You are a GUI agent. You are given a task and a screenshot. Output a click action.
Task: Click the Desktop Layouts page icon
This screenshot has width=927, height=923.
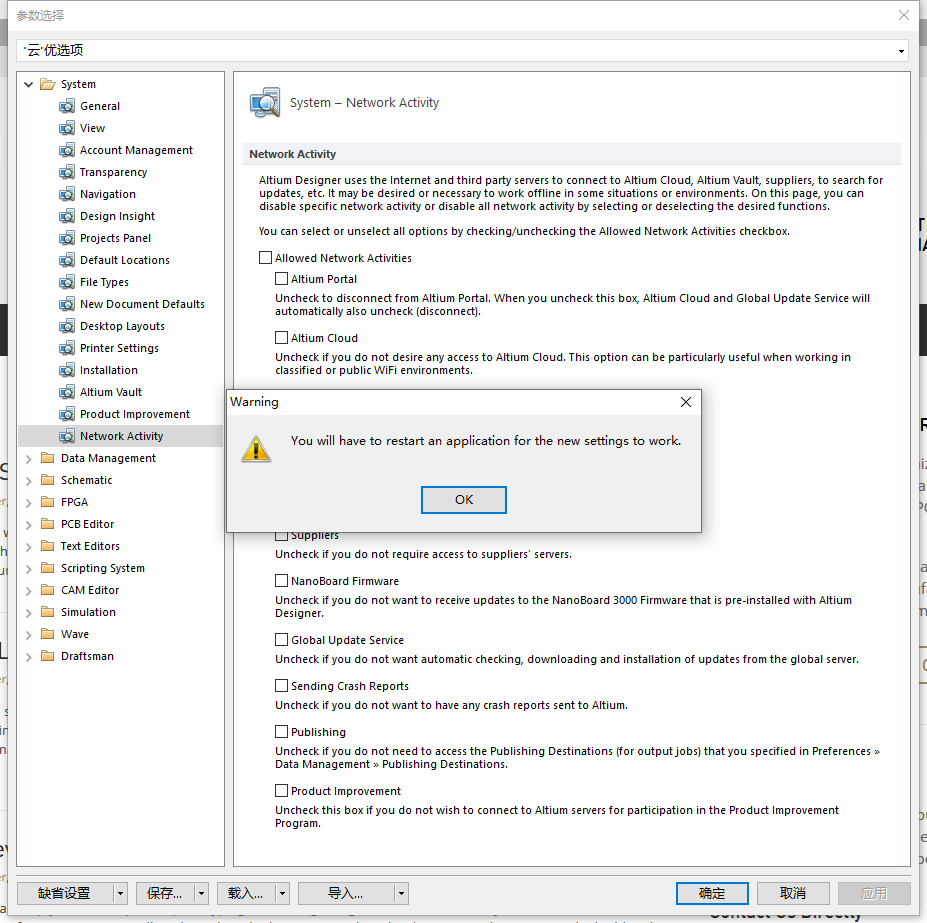point(67,326)
